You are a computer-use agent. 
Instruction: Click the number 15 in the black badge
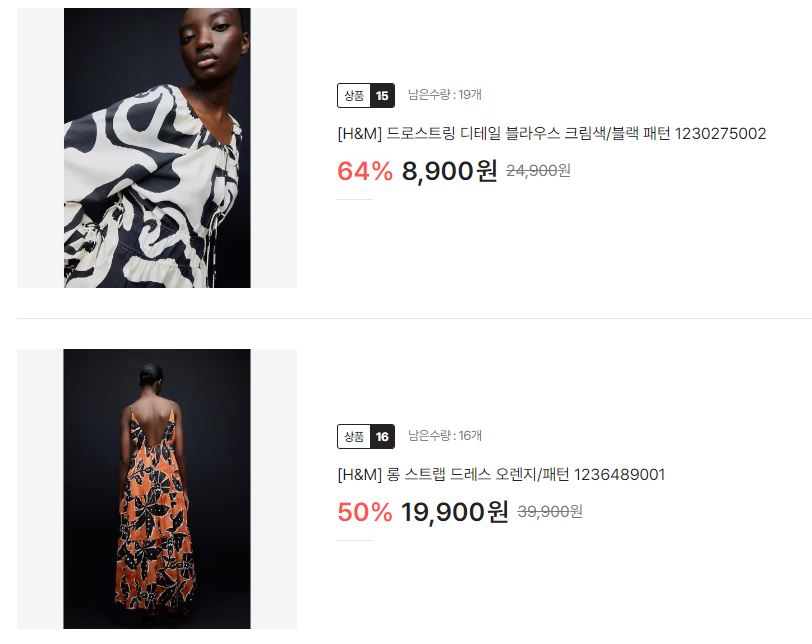382,95
